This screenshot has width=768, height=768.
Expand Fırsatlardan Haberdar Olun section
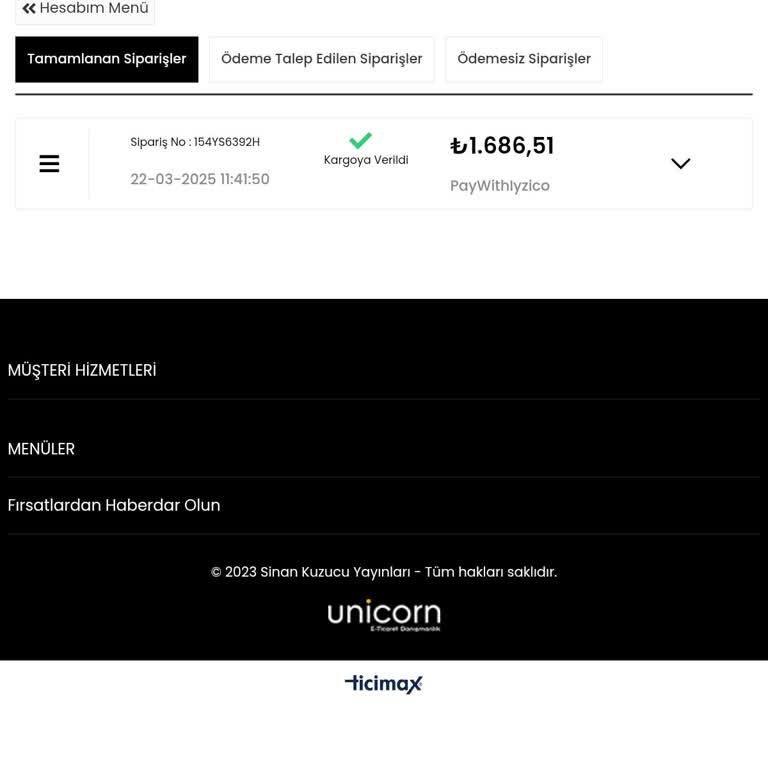(x=384, y=505)
